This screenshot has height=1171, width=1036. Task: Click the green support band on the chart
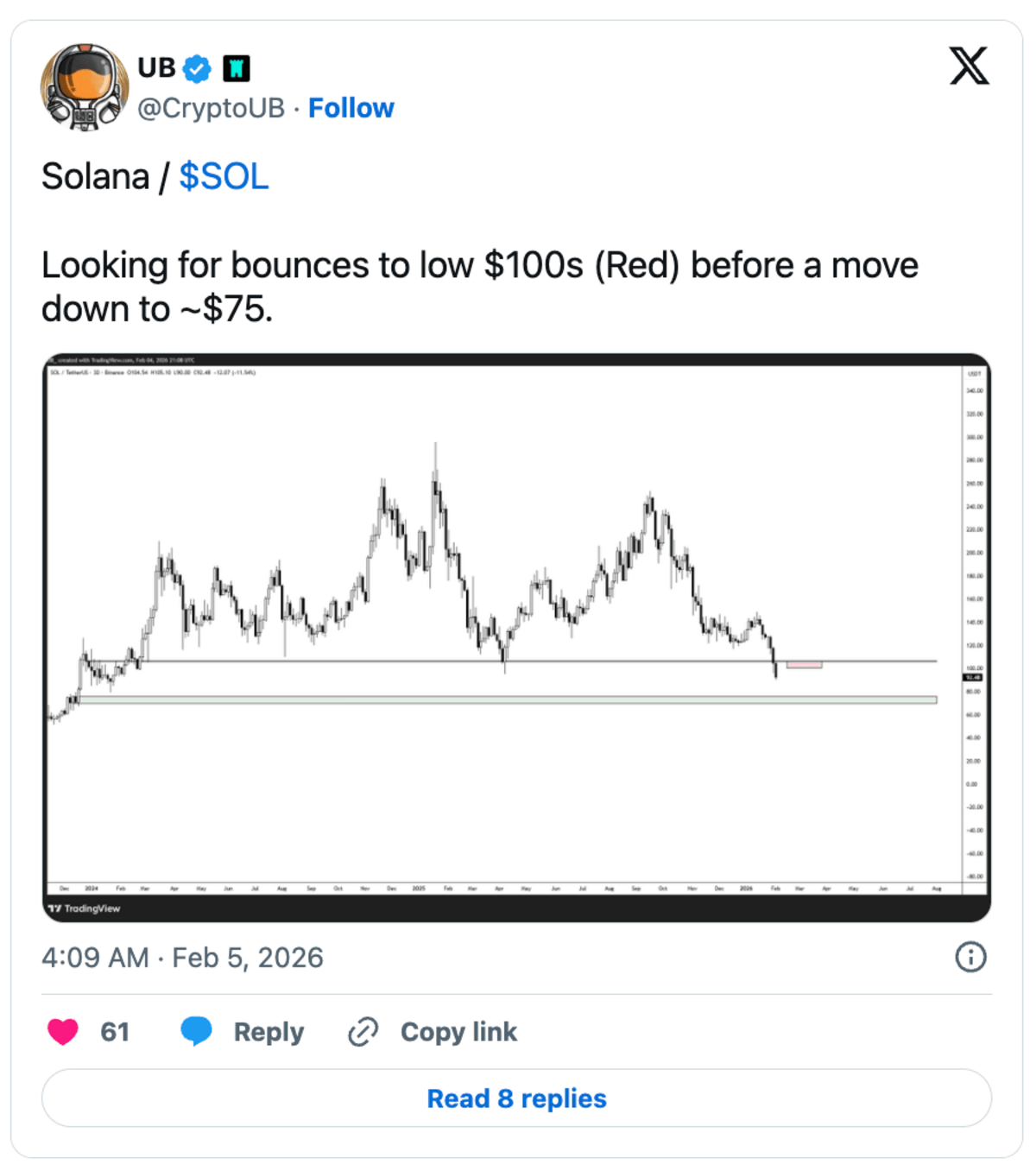[x=508, y=699]
